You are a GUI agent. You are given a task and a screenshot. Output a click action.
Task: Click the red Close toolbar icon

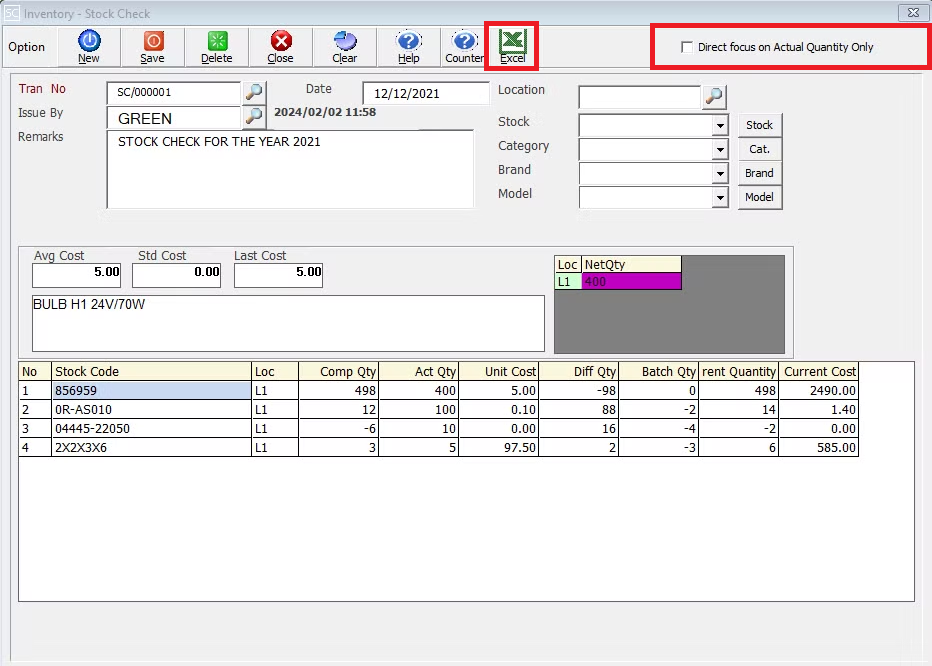(281, 47)
